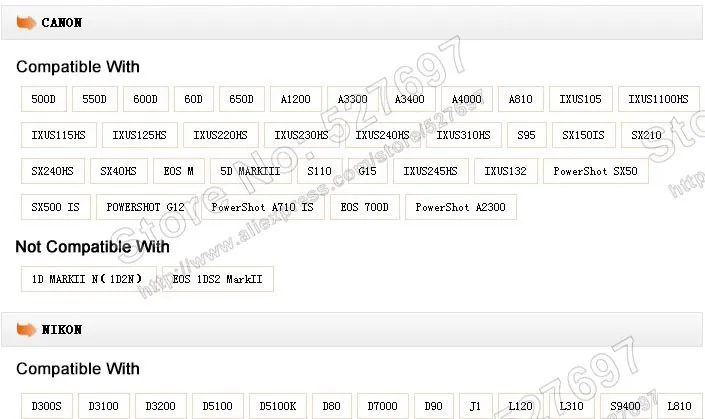Select the A1200 tag
Image resolution: width=705 pixels, height=419 pixels.
(296, 99)
